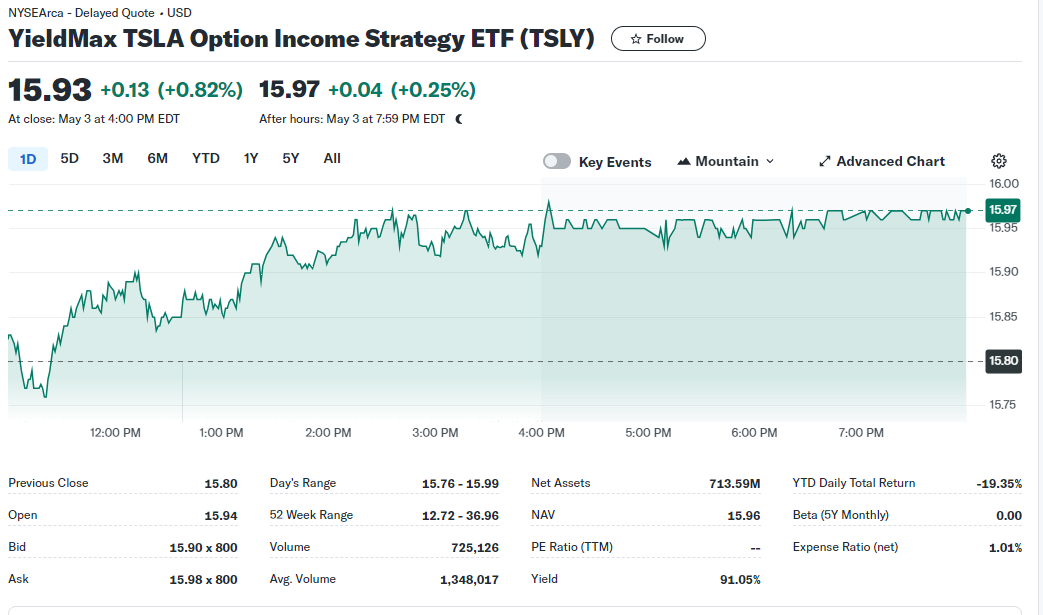Click the Bid value 15.90 x 800
This screenshot has height=615, width=1043.
pos(204,548)
